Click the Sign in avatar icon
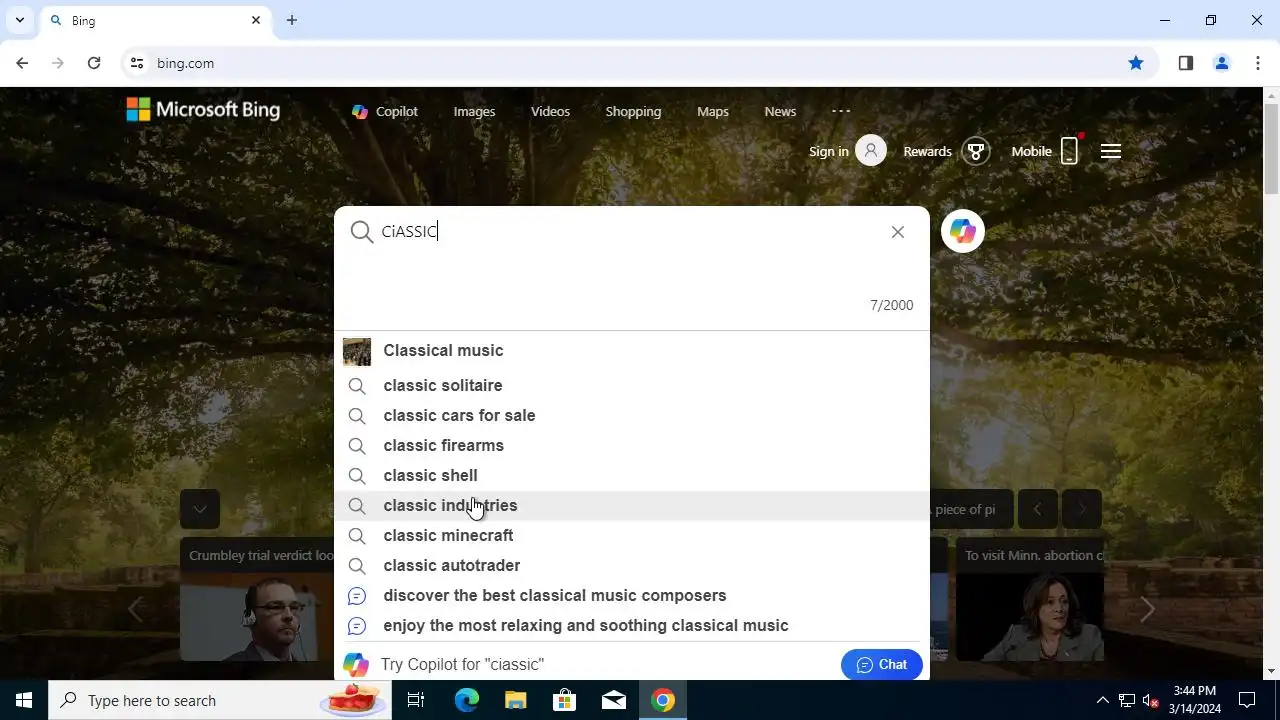This screenshot has height=720, width=1280. pyautogui.click(x=871, y=151)
